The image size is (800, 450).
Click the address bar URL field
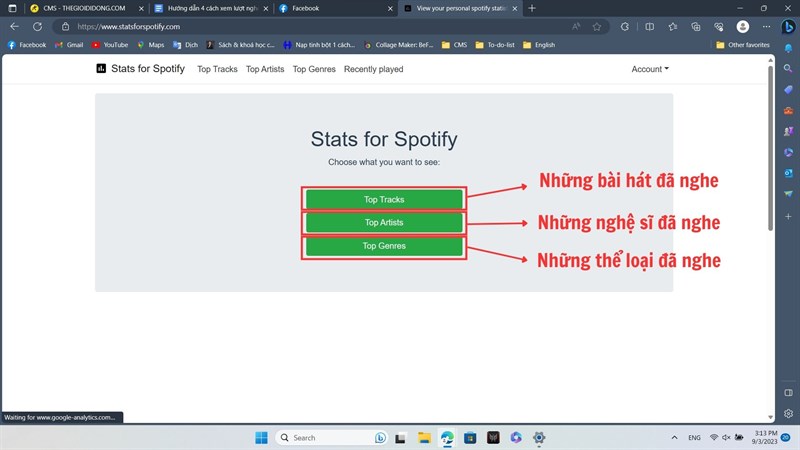click(x=300, y=27)
